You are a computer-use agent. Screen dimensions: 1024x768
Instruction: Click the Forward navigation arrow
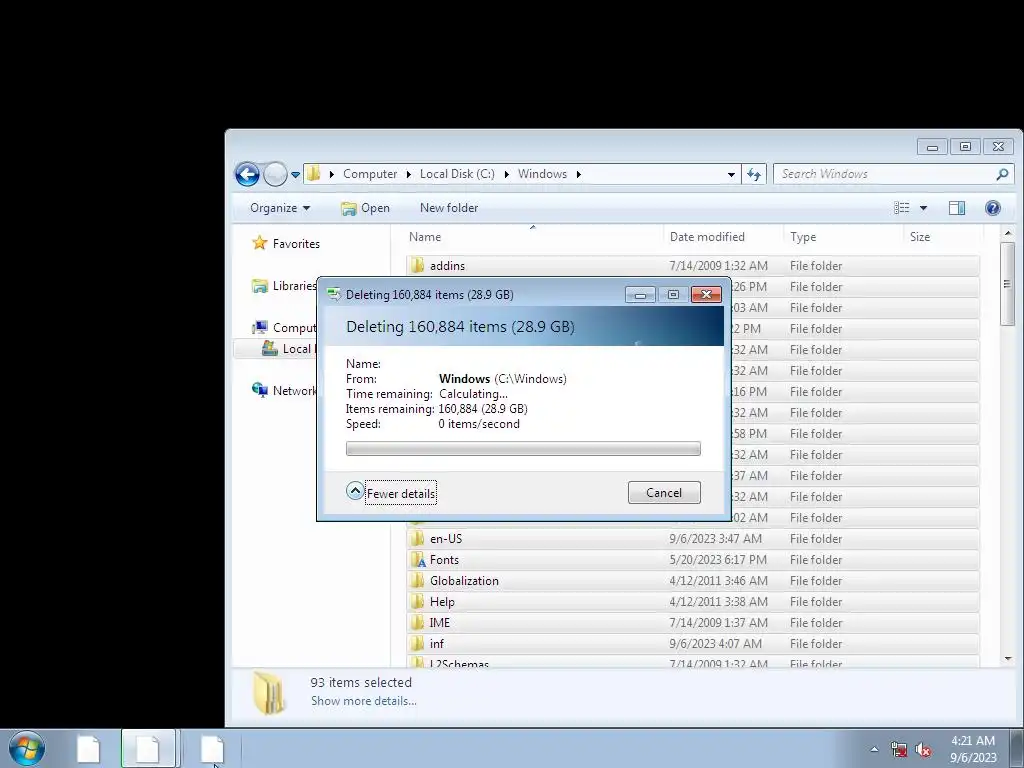(x=276, y=174)
